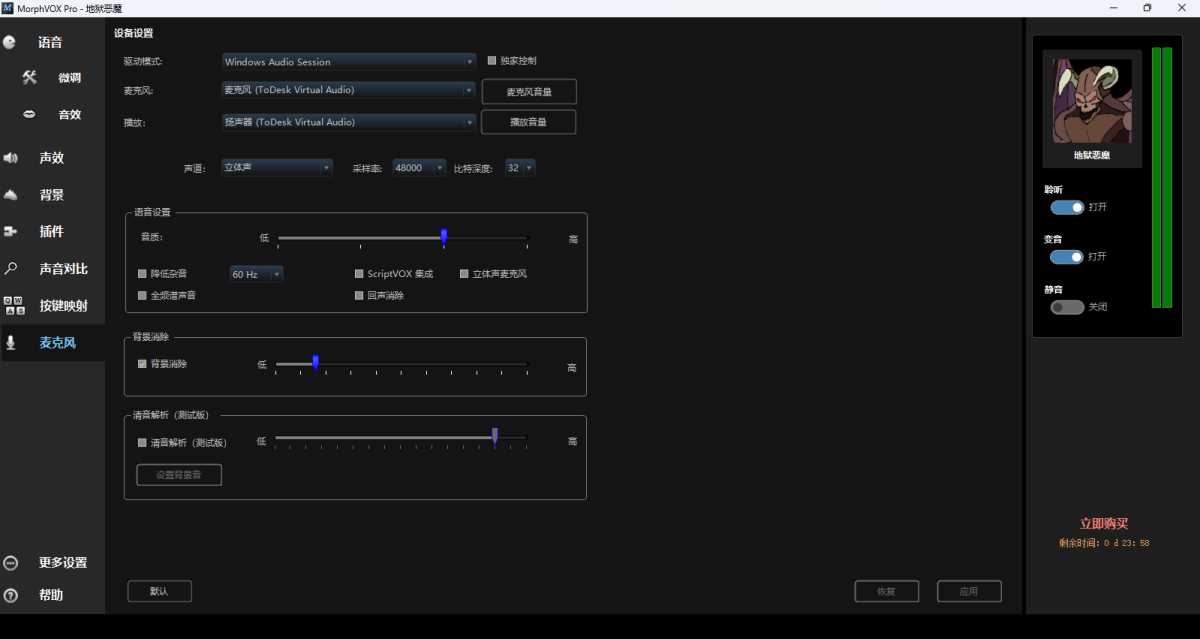Enable the 静音 (Mute) toggle
This screenshot has width=1200, height=639.
tap(1066, 307)
